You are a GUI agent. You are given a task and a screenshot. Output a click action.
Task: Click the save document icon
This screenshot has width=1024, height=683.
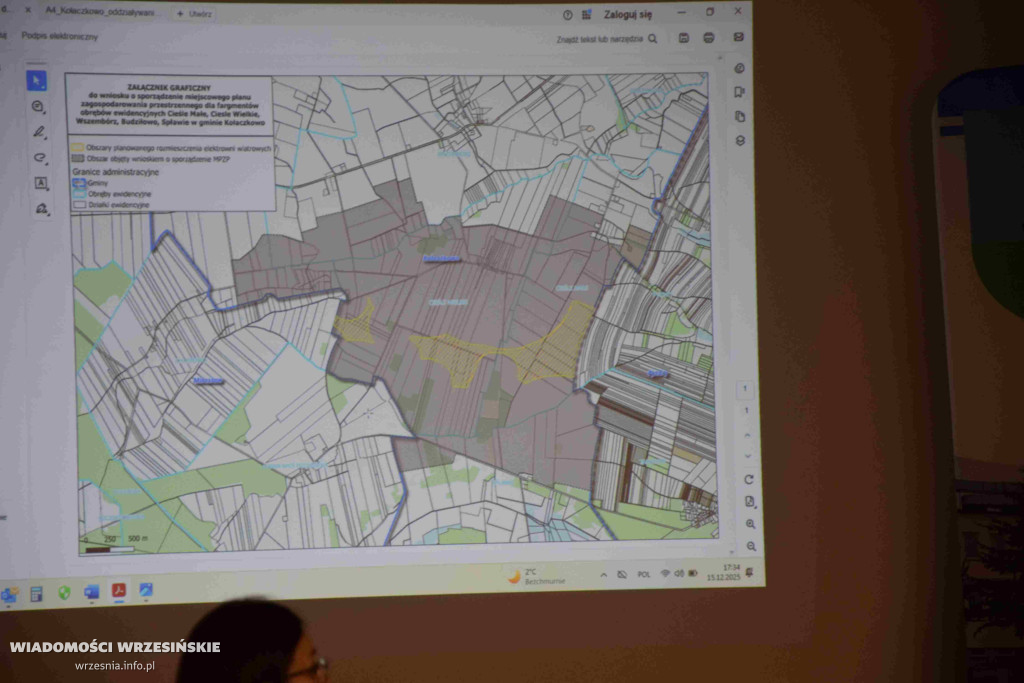coord(684,38)
